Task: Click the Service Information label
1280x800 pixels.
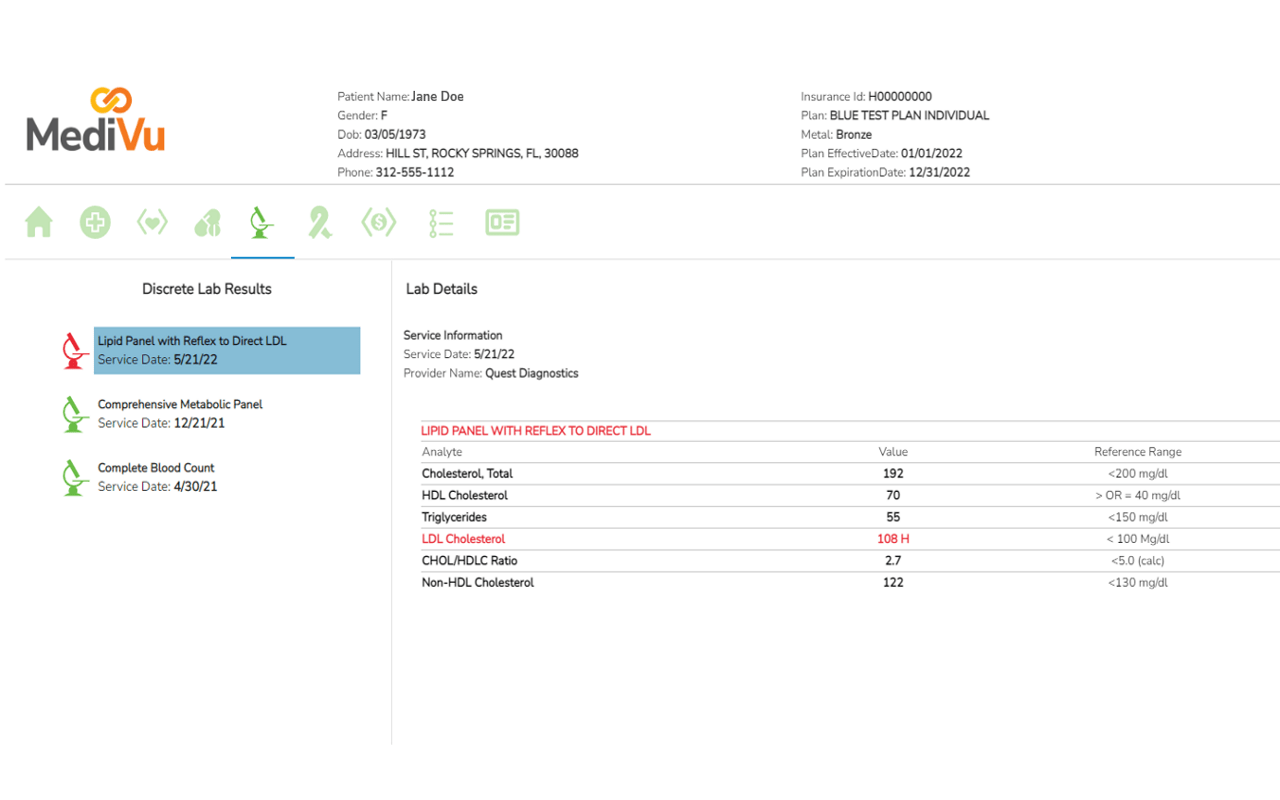Action: (453, 335)
